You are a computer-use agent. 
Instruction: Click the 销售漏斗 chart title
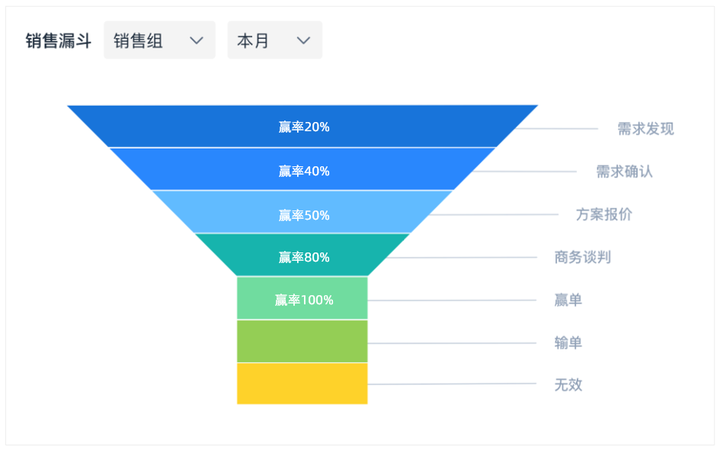coord(58,40)
